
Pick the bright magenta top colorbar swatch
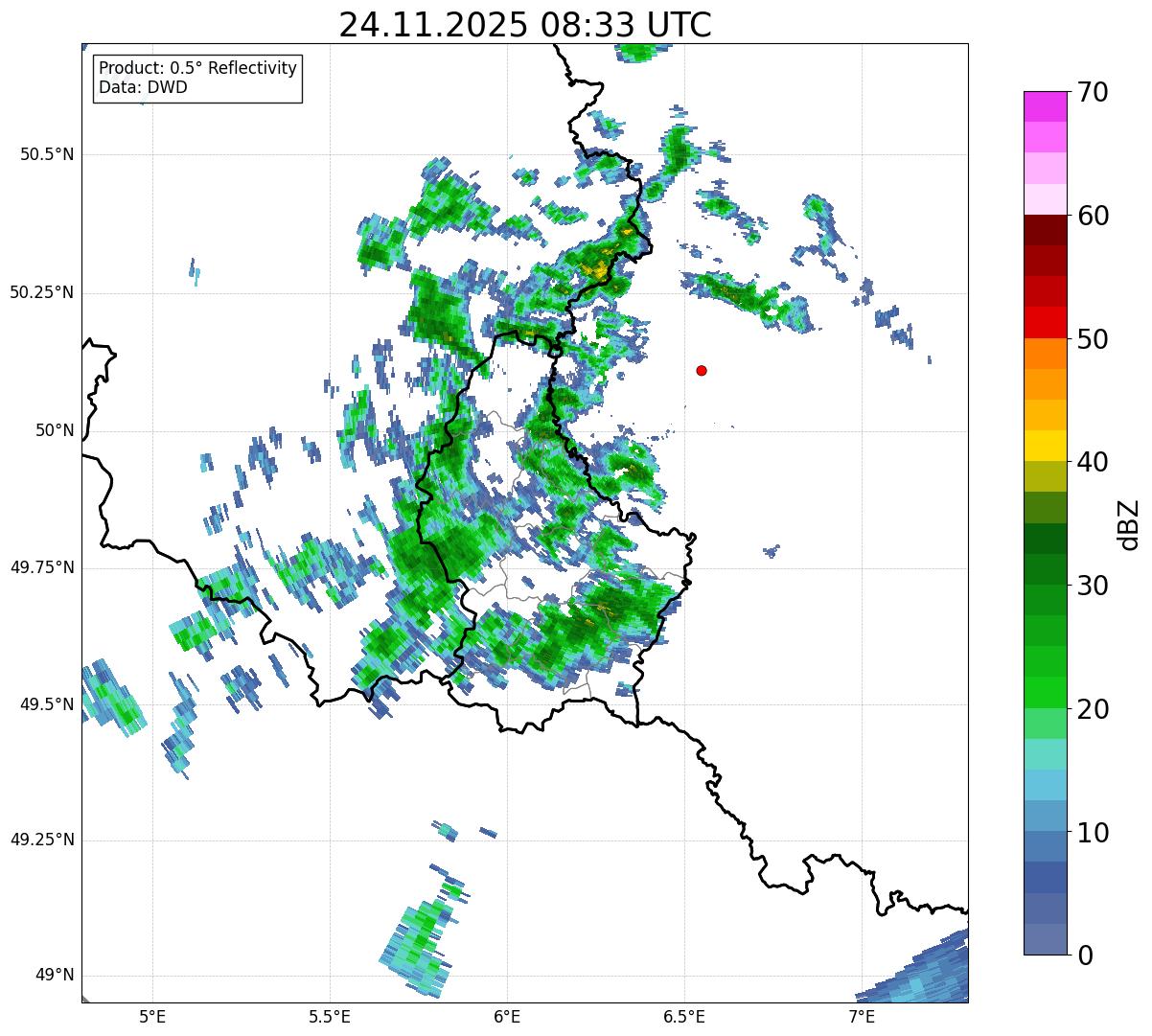pos(1045,106)
